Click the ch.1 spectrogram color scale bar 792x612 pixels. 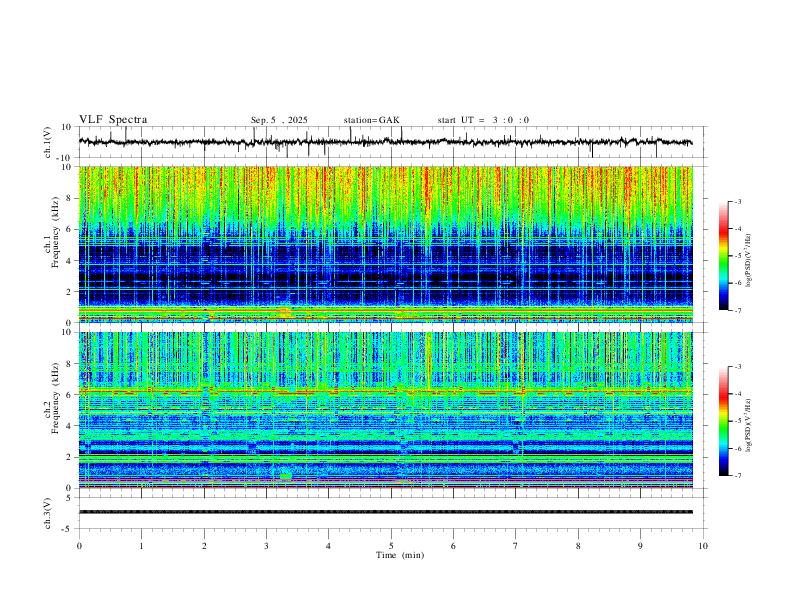click(723, 256)
